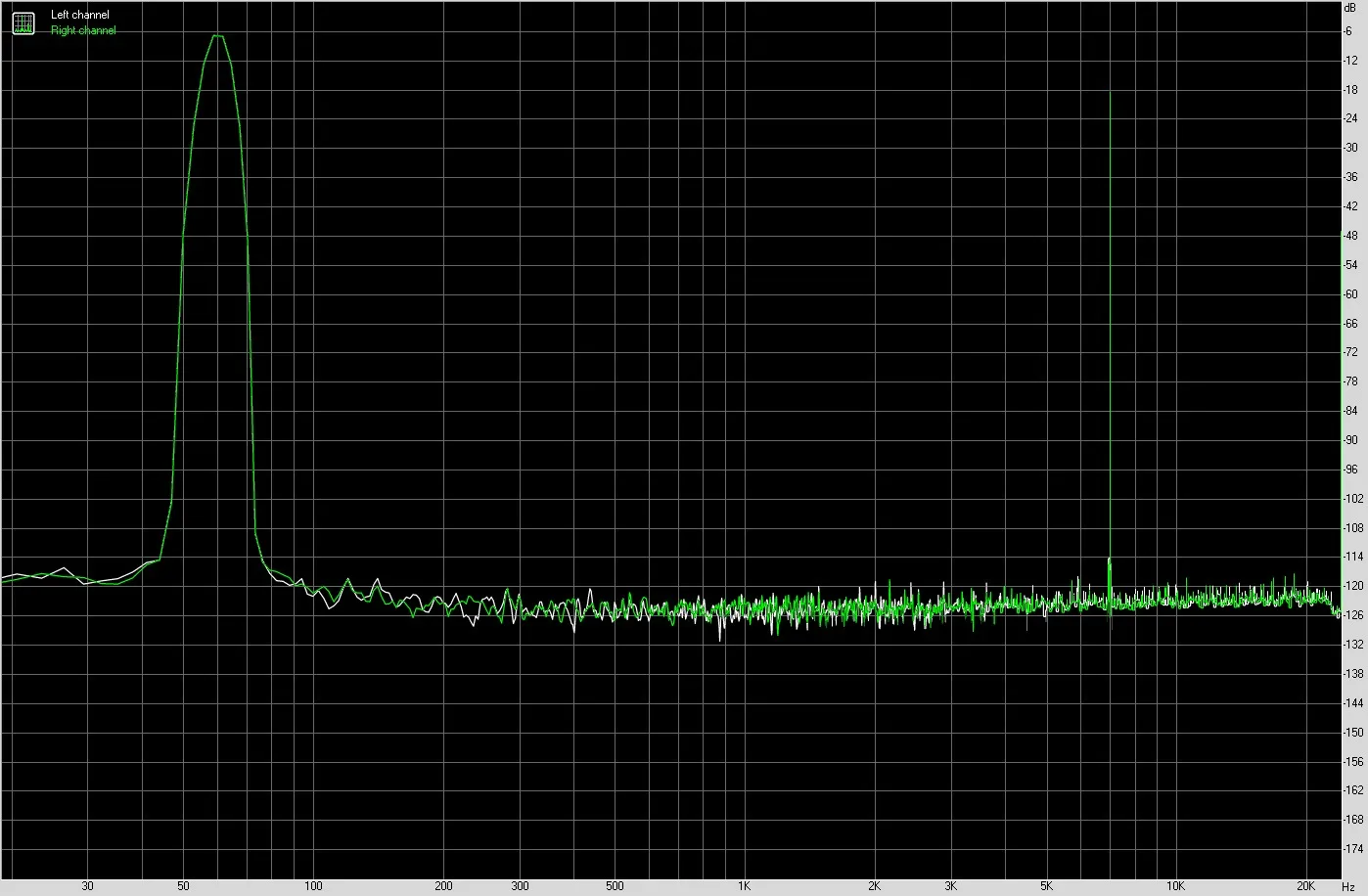The image size is (1368, 896).
Task: Click the spectrum graph icon beside the legend
Action: pyautogui.click(x=23, y=22)
